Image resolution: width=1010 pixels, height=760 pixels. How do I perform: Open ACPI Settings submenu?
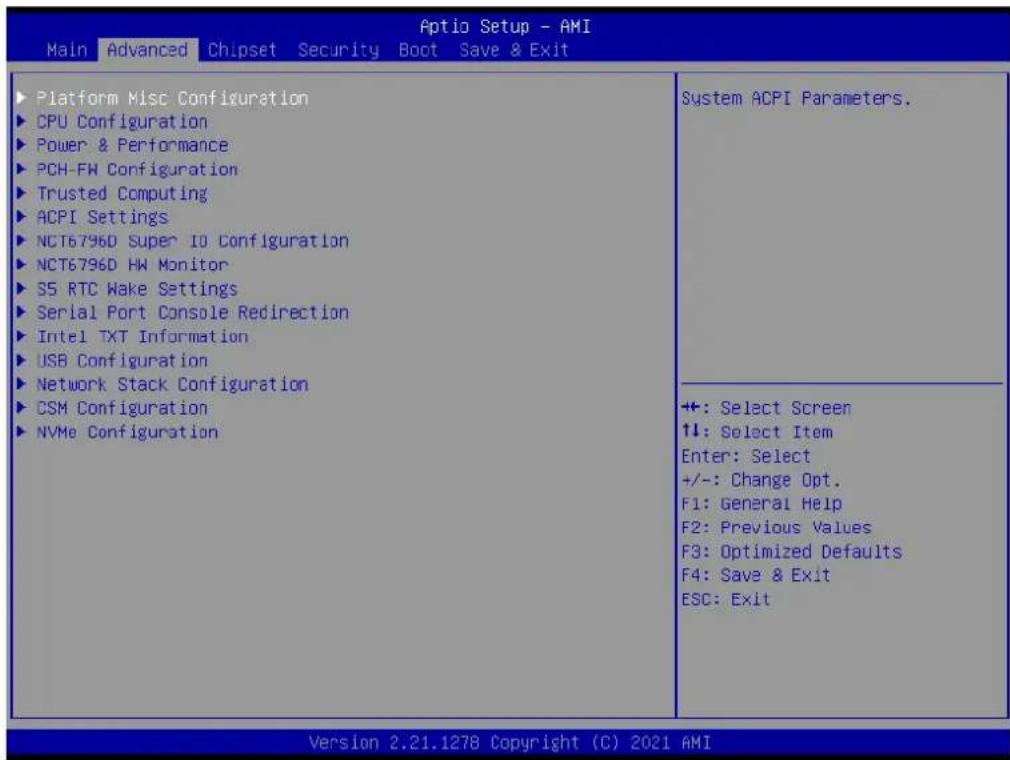click(102, 217)
